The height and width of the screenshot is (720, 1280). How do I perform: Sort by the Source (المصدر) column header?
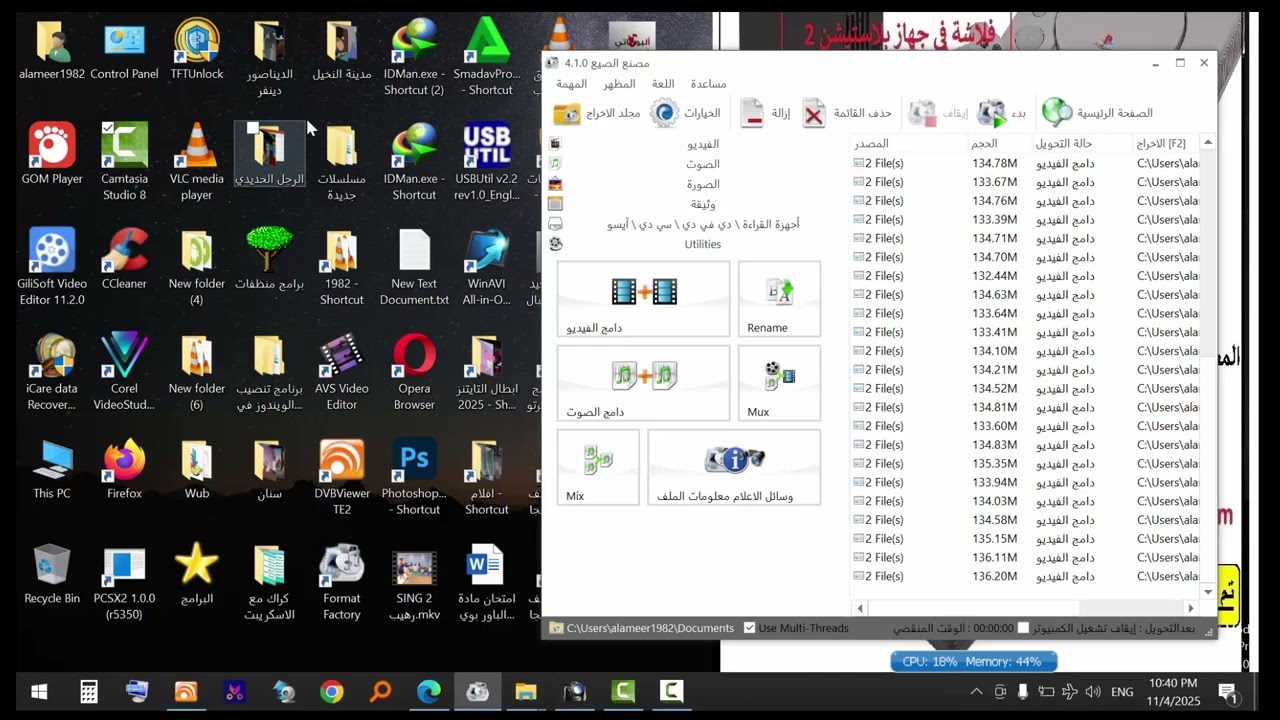pyautogui.click(x=909, y=144)
